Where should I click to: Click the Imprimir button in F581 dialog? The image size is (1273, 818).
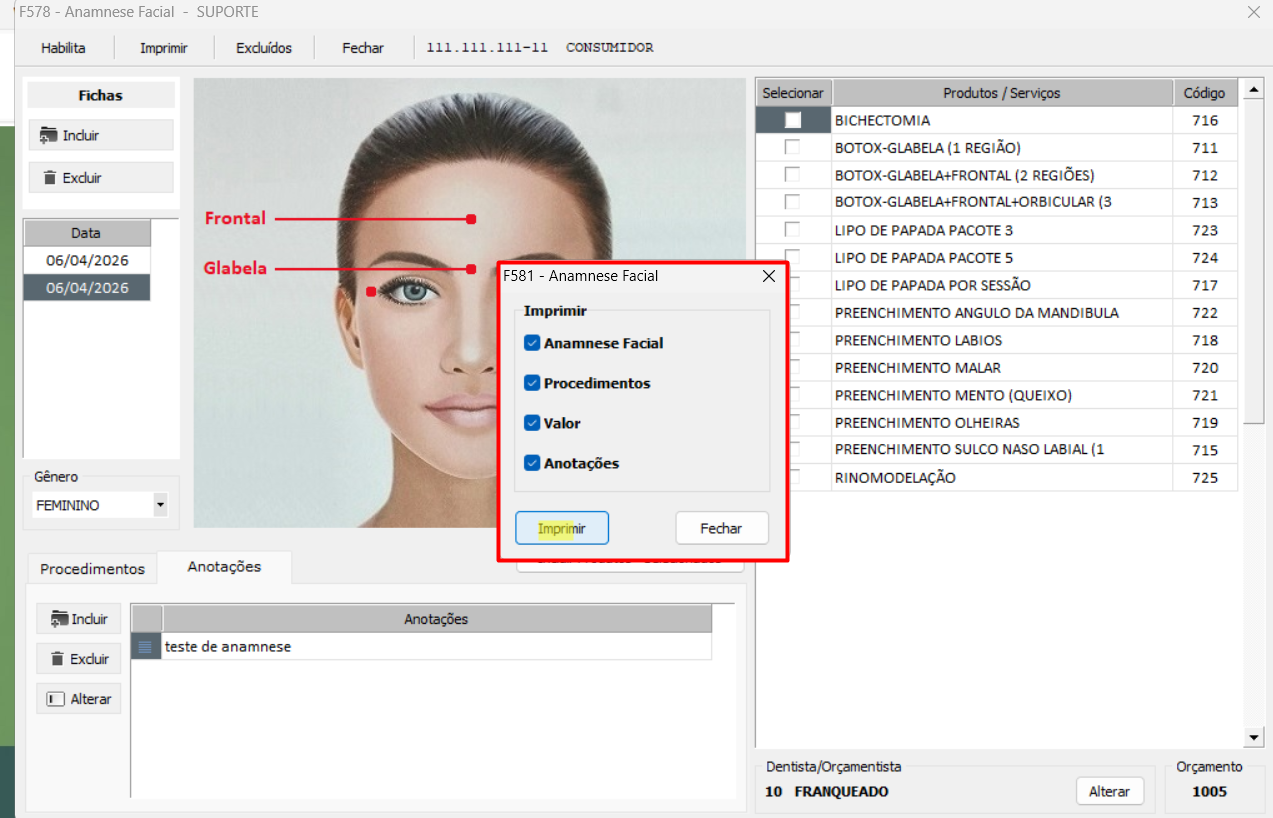(562, 528)
